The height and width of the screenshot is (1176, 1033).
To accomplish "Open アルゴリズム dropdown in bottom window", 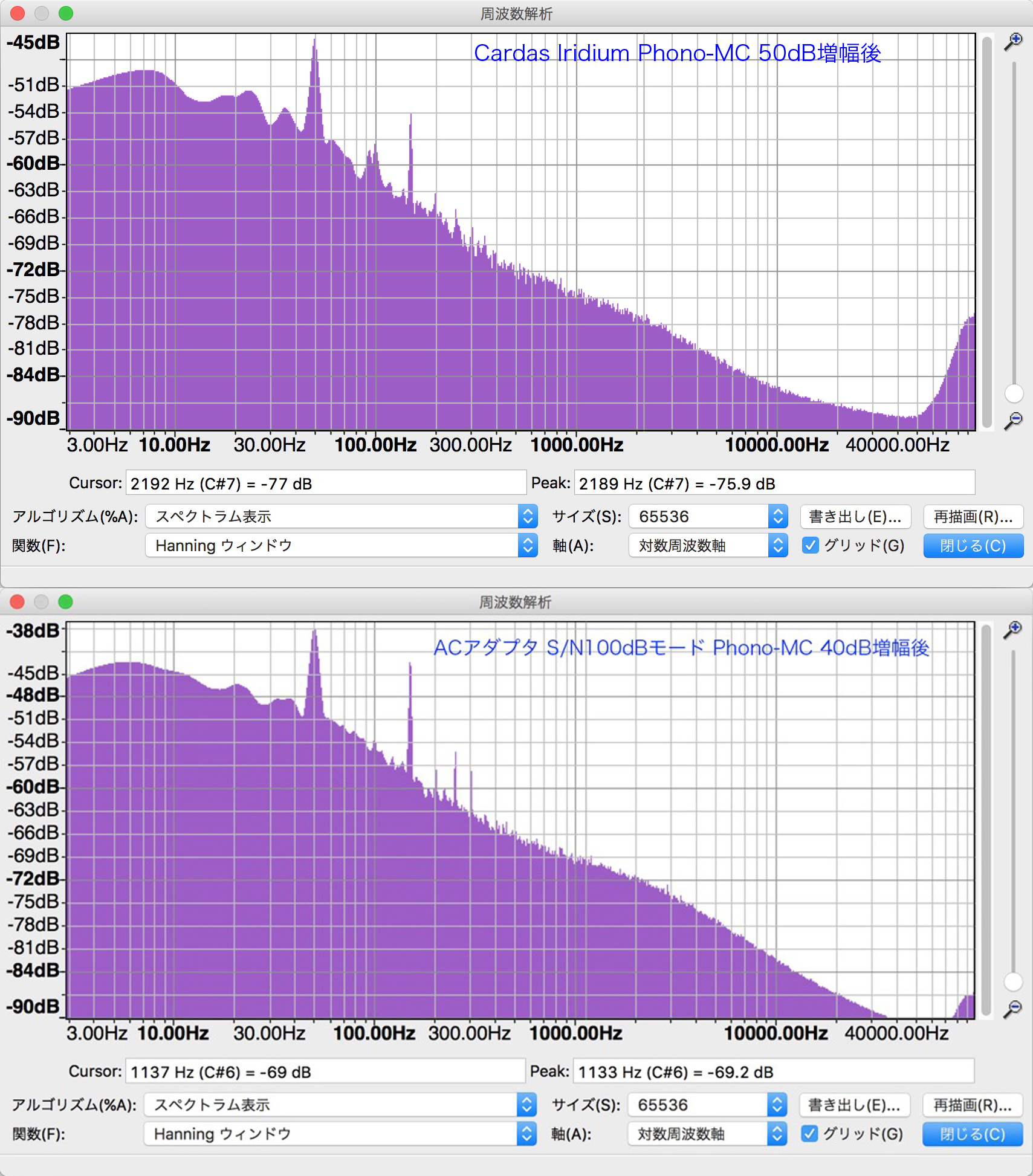I will [340, 1105].
